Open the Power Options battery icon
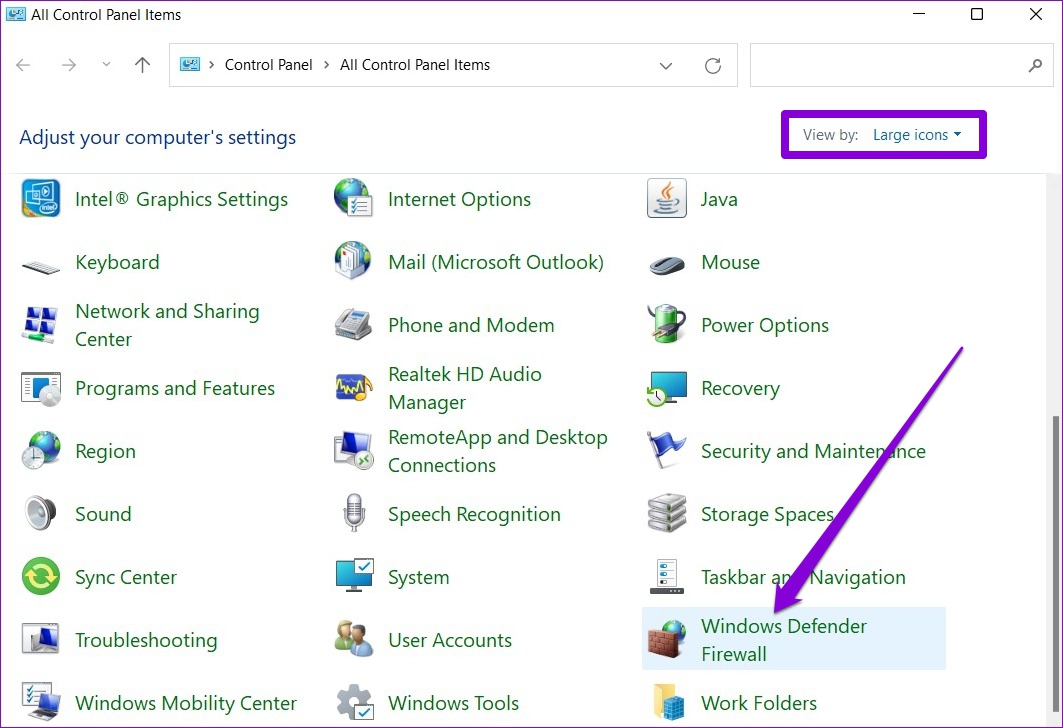1063x728 pixels. 667,325
